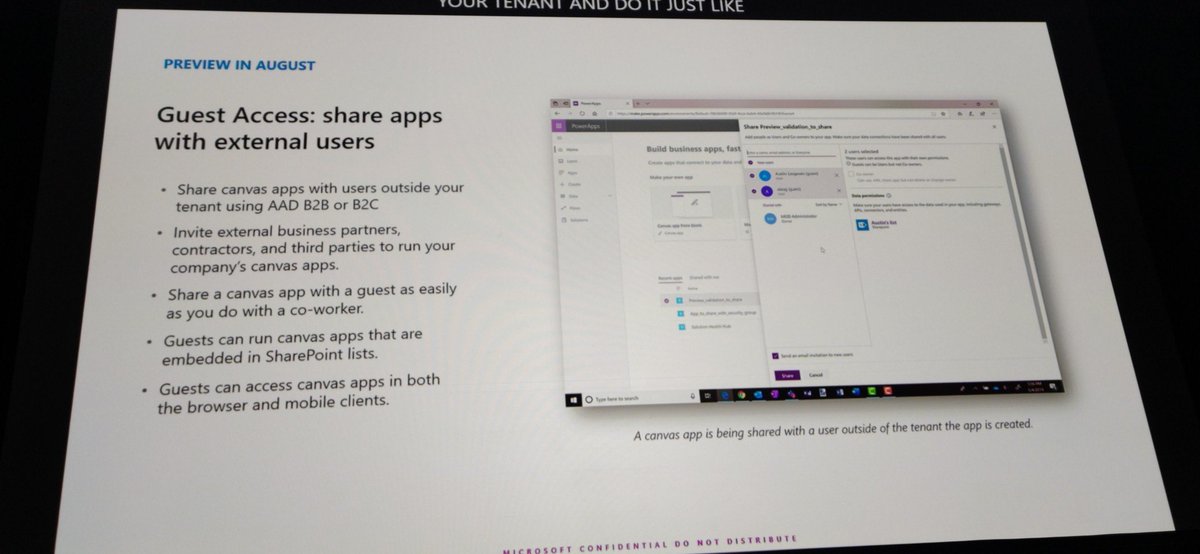Select the AADB Administrator owner entry
The width and height of the screenshot is (1200, 554).
point(791,218)
